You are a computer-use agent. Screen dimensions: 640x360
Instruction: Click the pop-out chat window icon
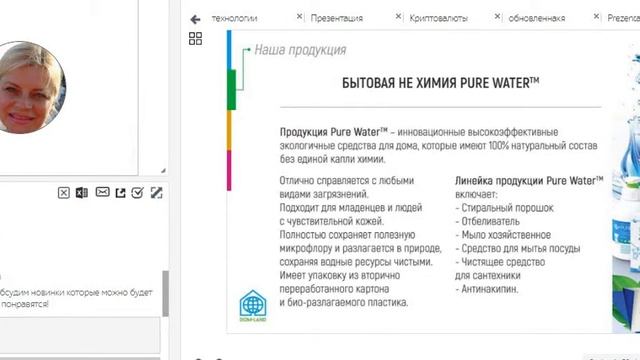click(120, 193)
